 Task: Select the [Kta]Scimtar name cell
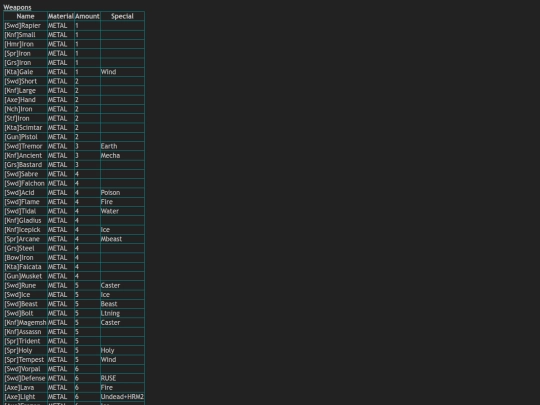[25, 128]
